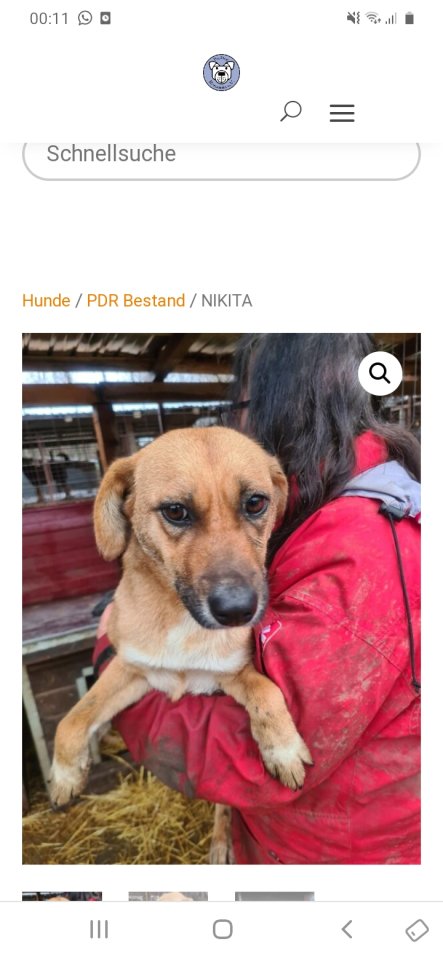Viewport: 443px width, 960px height.
Task: Select the third gallery thumbnail
Action: tap(275, 896)
